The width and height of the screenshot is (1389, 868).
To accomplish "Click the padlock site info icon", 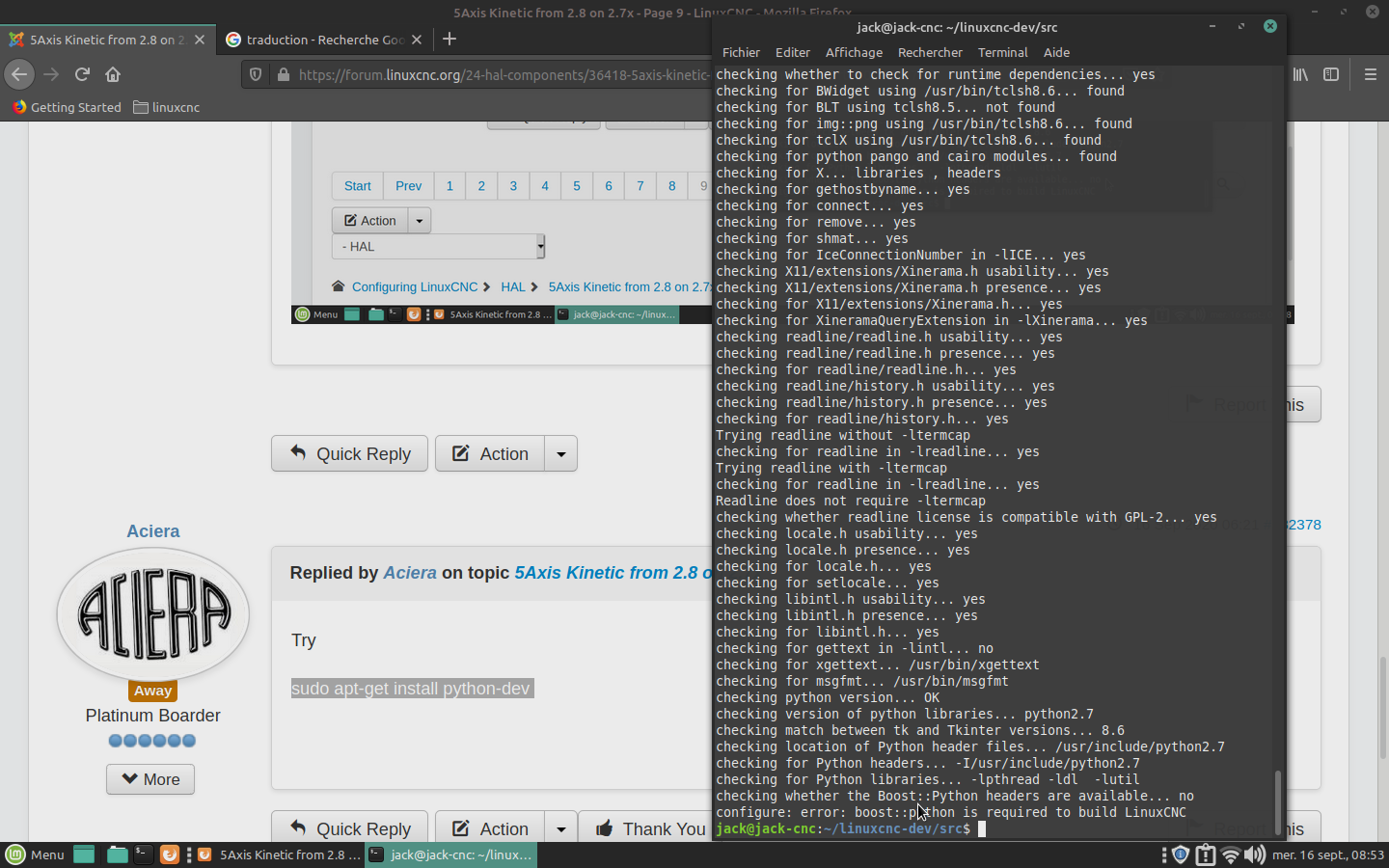I will (x=283, y=74).
